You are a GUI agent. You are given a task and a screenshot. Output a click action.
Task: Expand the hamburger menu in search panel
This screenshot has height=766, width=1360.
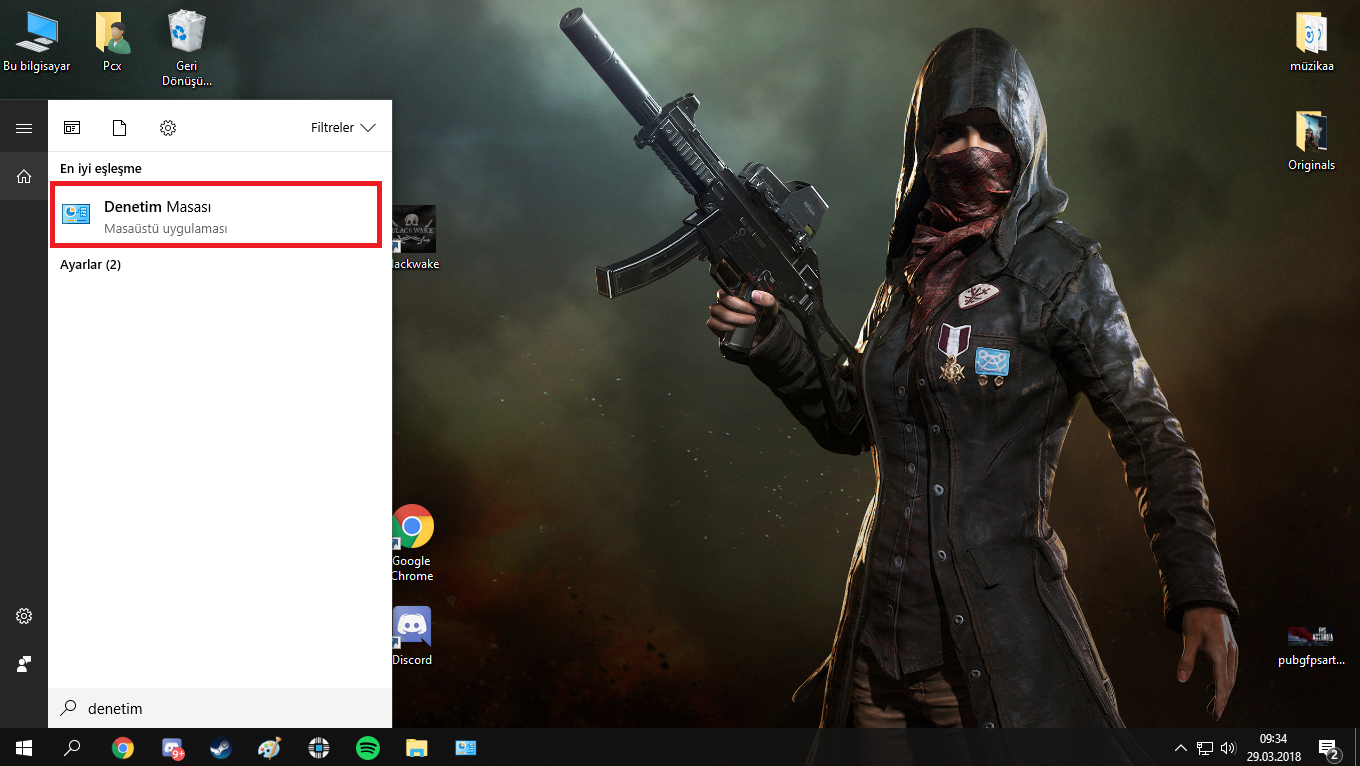pyautogui.click(x=24, y=128)
